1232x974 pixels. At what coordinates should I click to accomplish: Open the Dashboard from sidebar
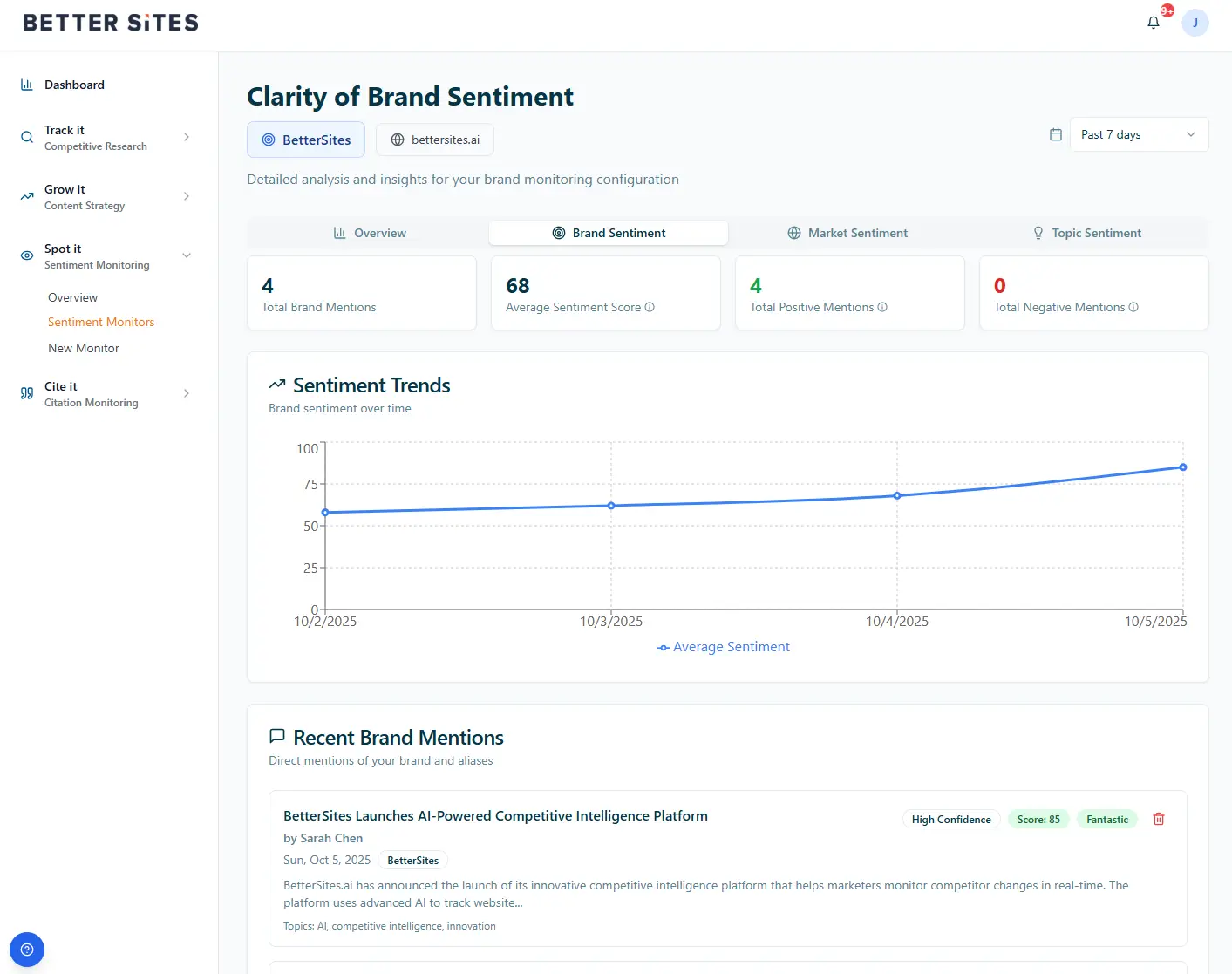pyautogui.click(x=74, y=85)
